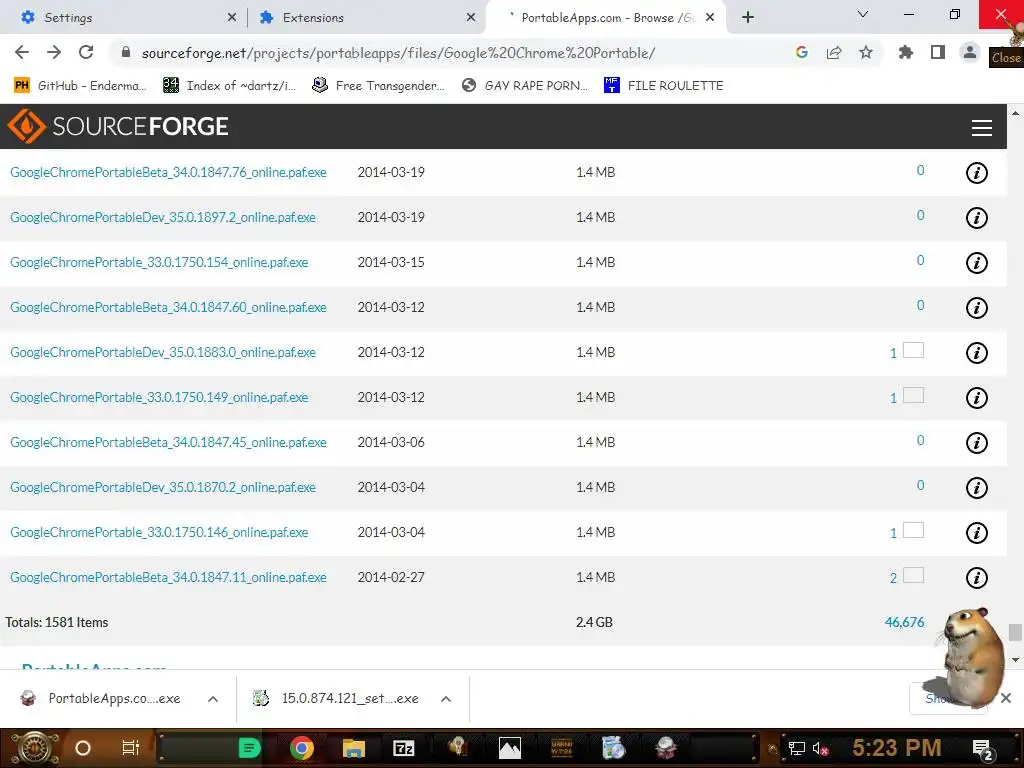The image size is (1024, 768).
Task: Open the tab search chevron
Action: point(863,14)
